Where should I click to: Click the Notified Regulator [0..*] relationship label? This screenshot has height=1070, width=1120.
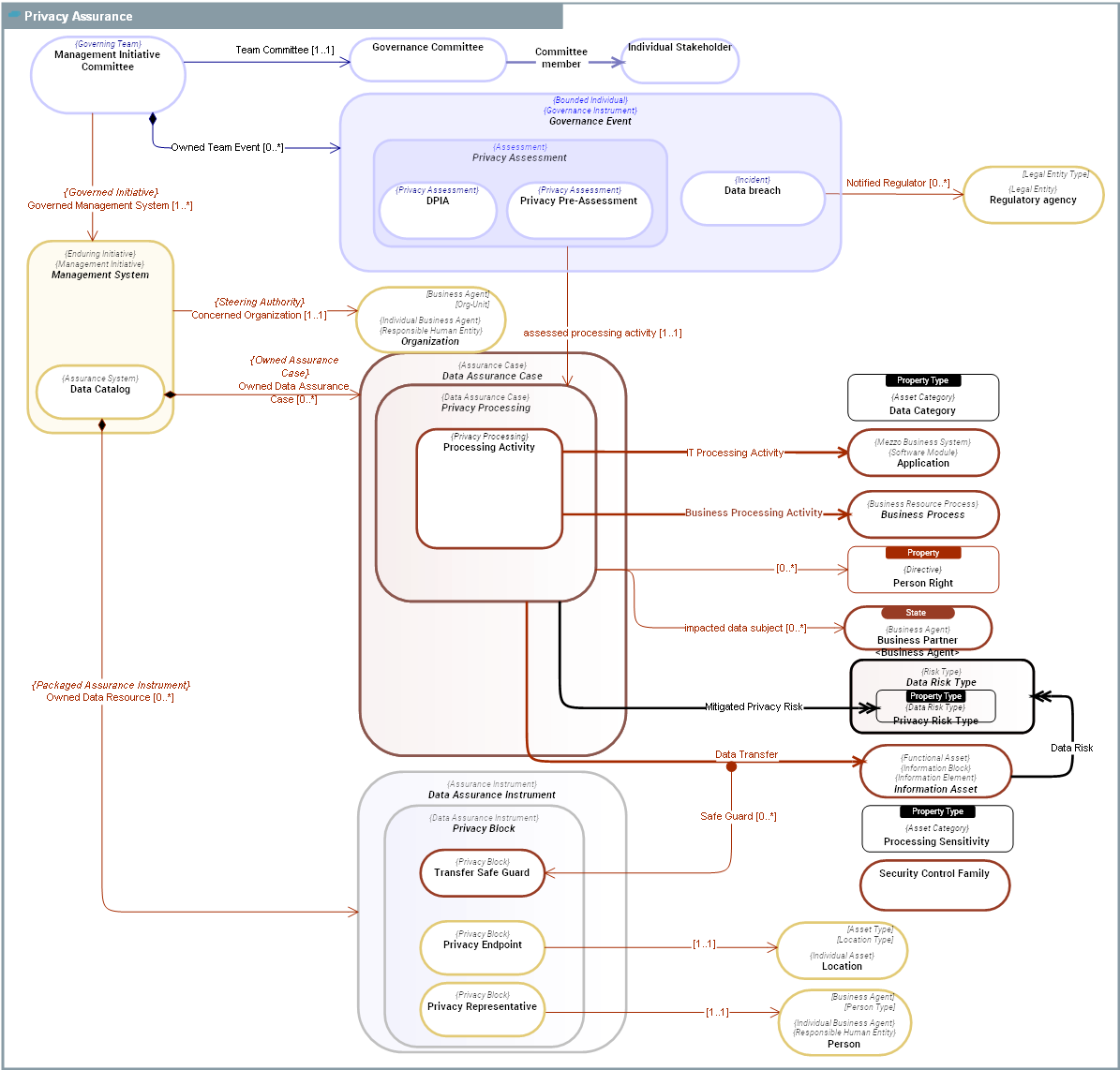click(898, 183)
